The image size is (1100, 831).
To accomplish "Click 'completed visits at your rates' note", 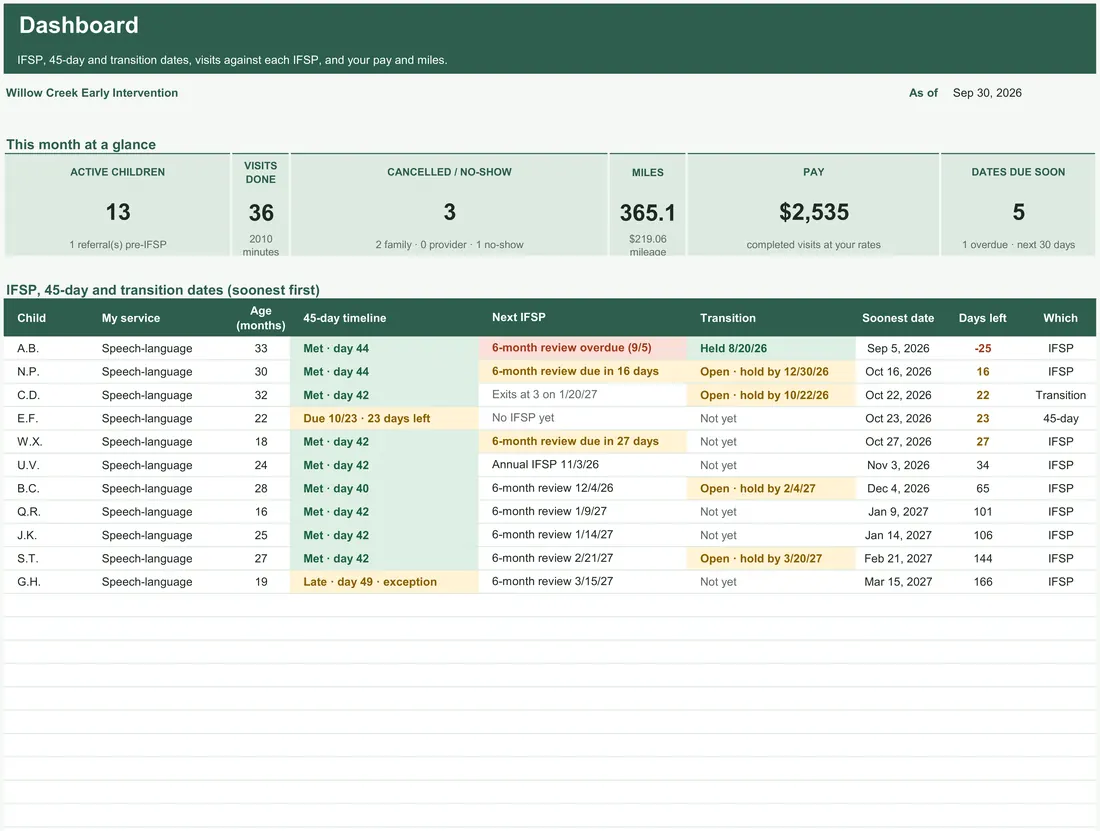I will [814, 245].
